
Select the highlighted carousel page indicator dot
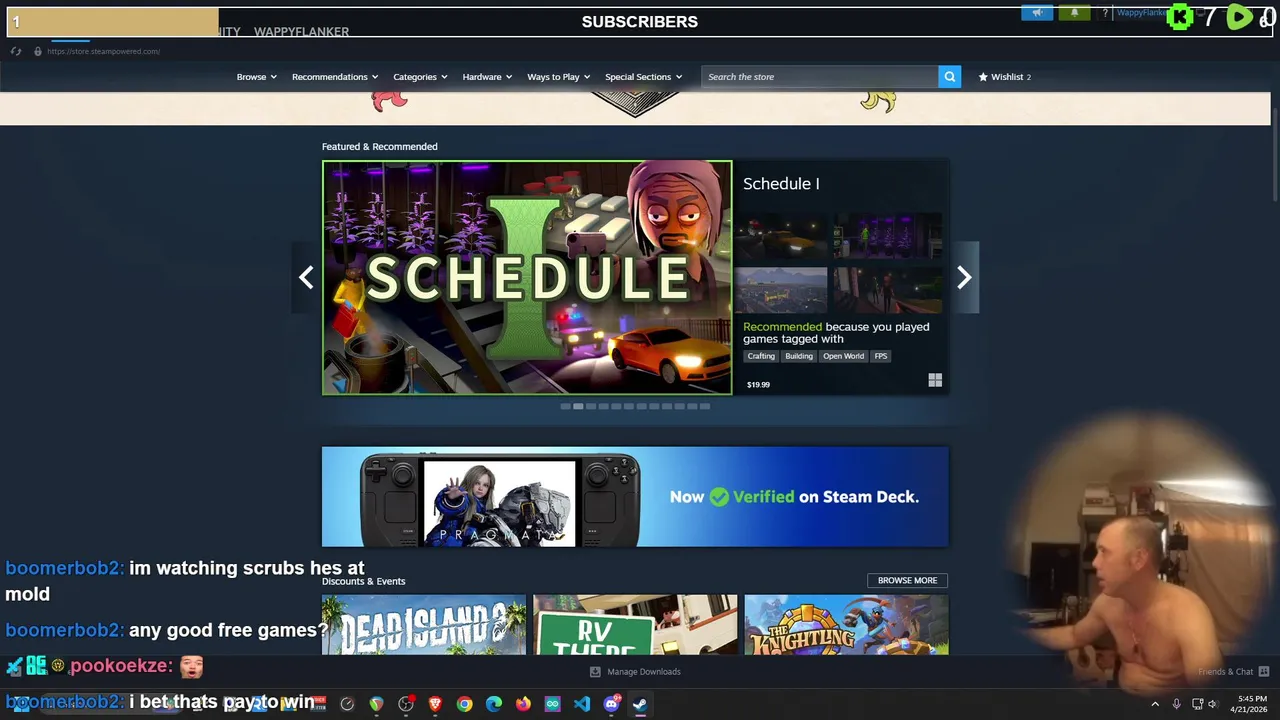point(578,406)
